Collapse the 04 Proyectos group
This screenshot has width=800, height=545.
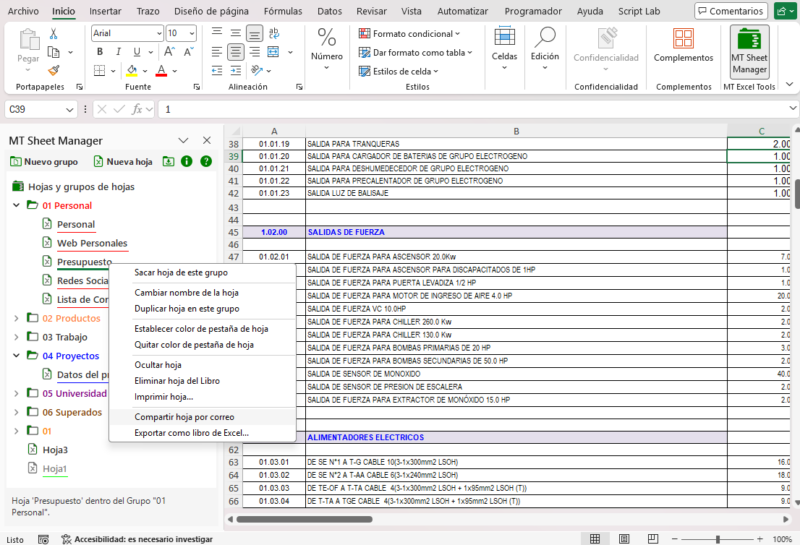16,355
